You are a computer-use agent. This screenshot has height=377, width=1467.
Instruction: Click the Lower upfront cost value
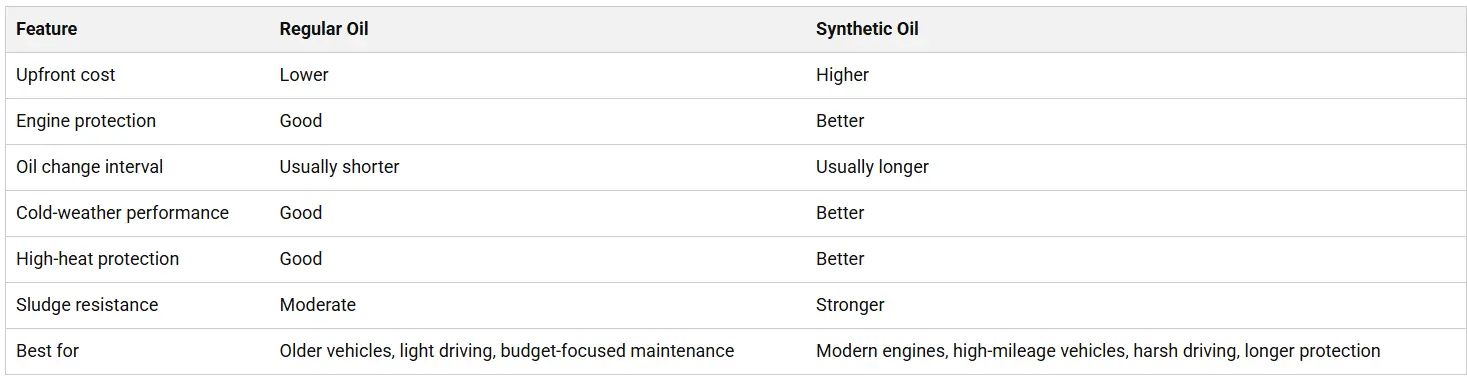304,75
